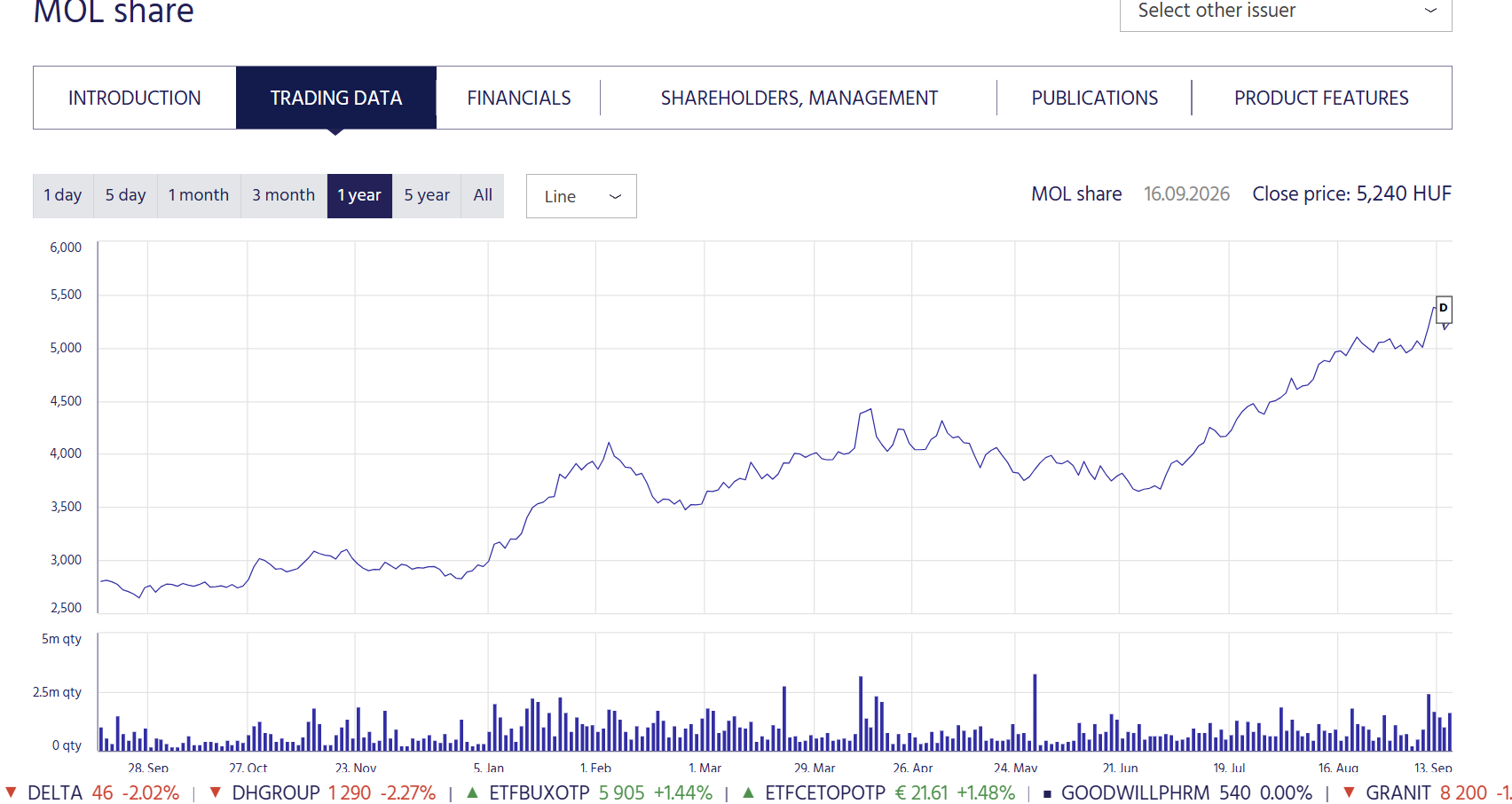1512x804 pixels.
Task: Click the ETFBUXOTP price 5 905
Action: (622, 792)
